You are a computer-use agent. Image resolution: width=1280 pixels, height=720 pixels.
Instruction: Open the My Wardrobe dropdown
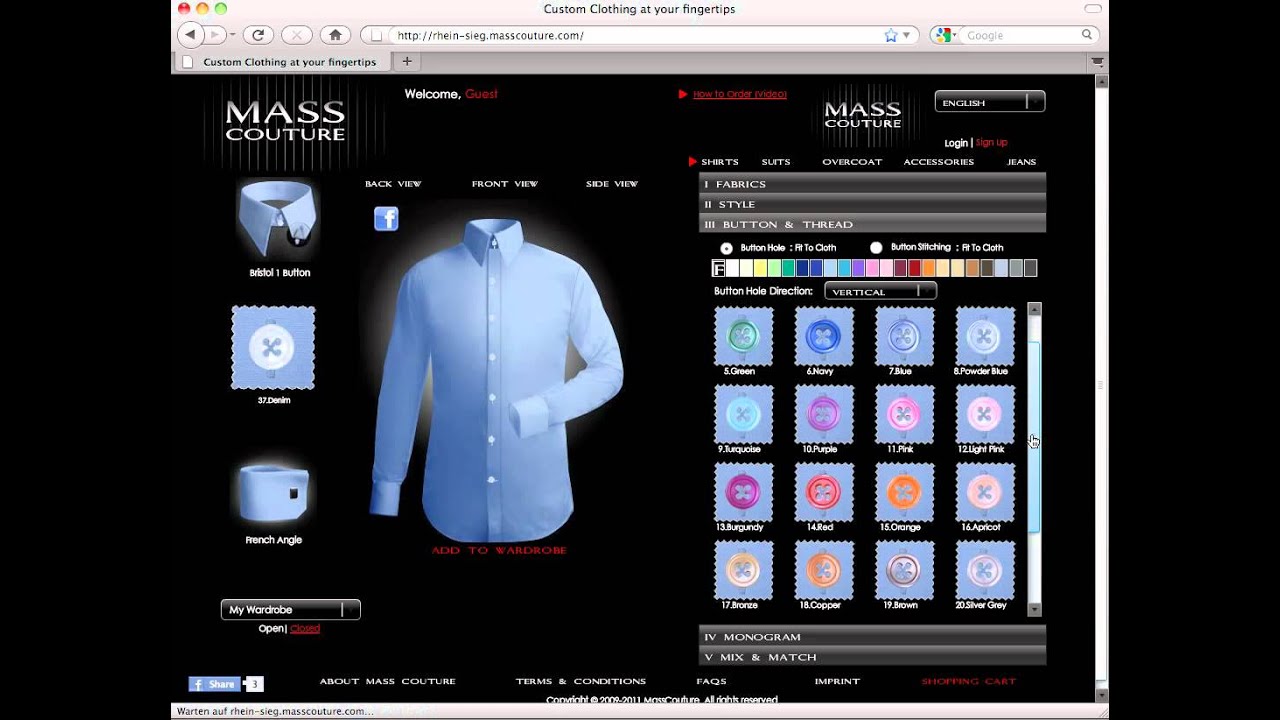tap(290, 609)
